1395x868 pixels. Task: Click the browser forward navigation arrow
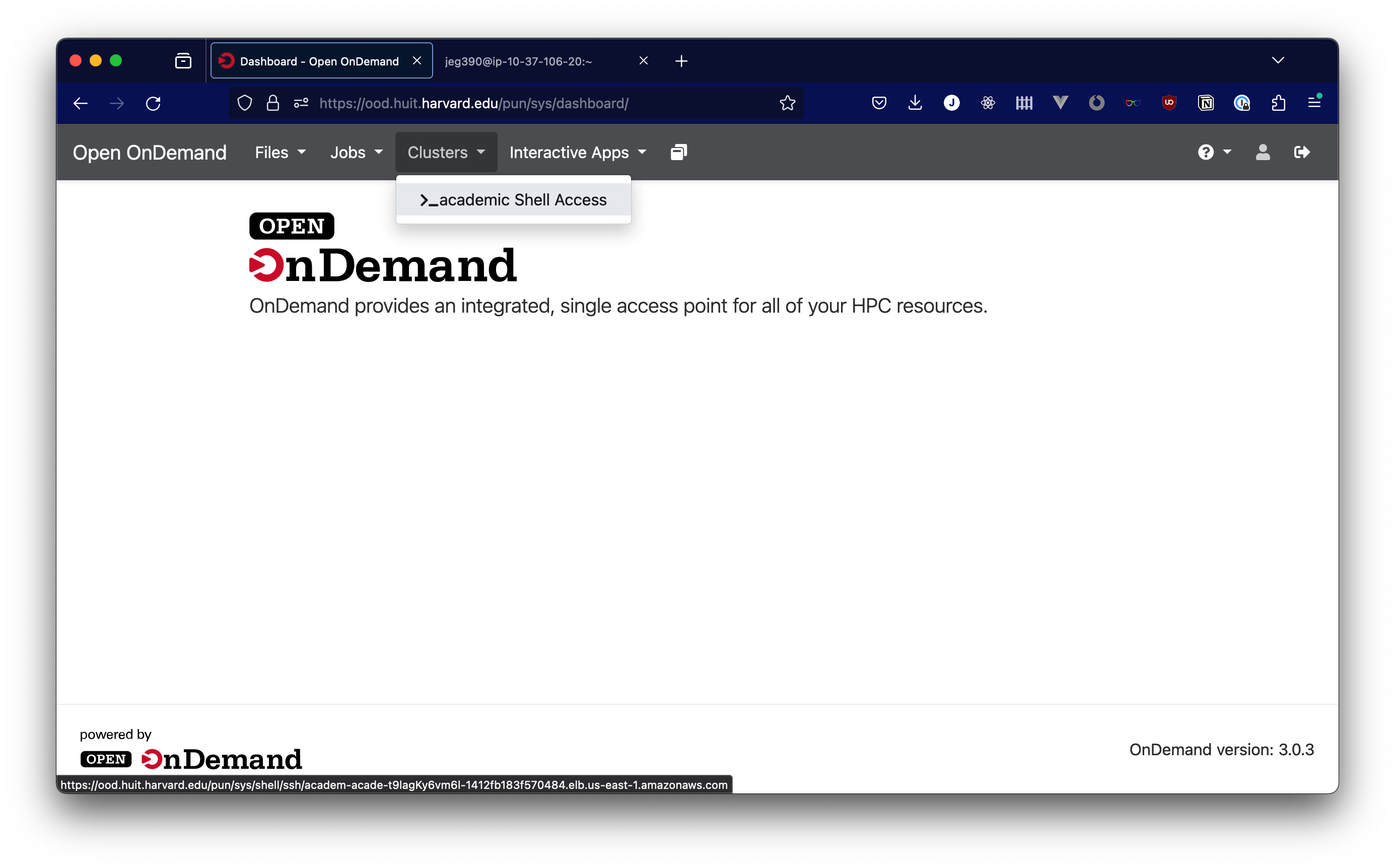coord(117,103)
